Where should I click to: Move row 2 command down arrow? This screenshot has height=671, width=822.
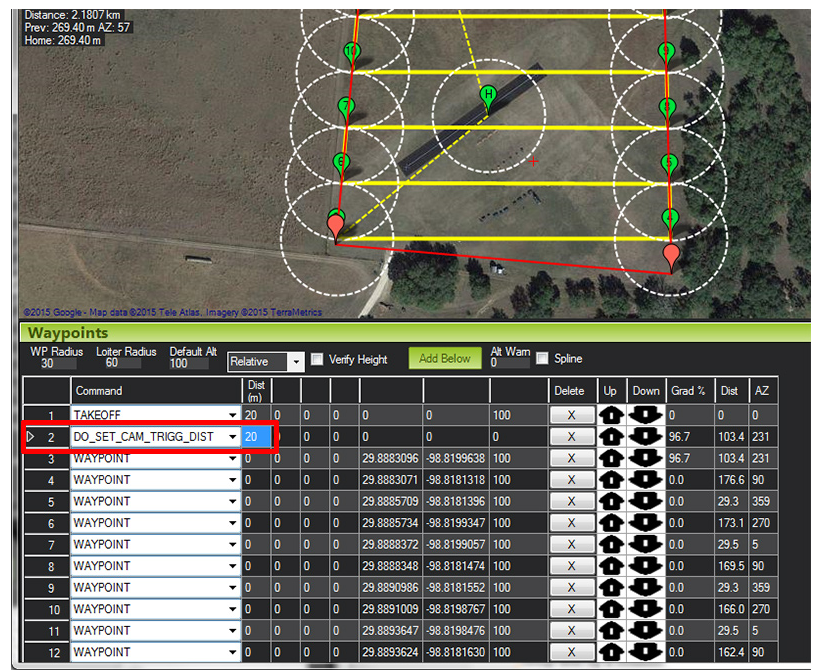646,437
